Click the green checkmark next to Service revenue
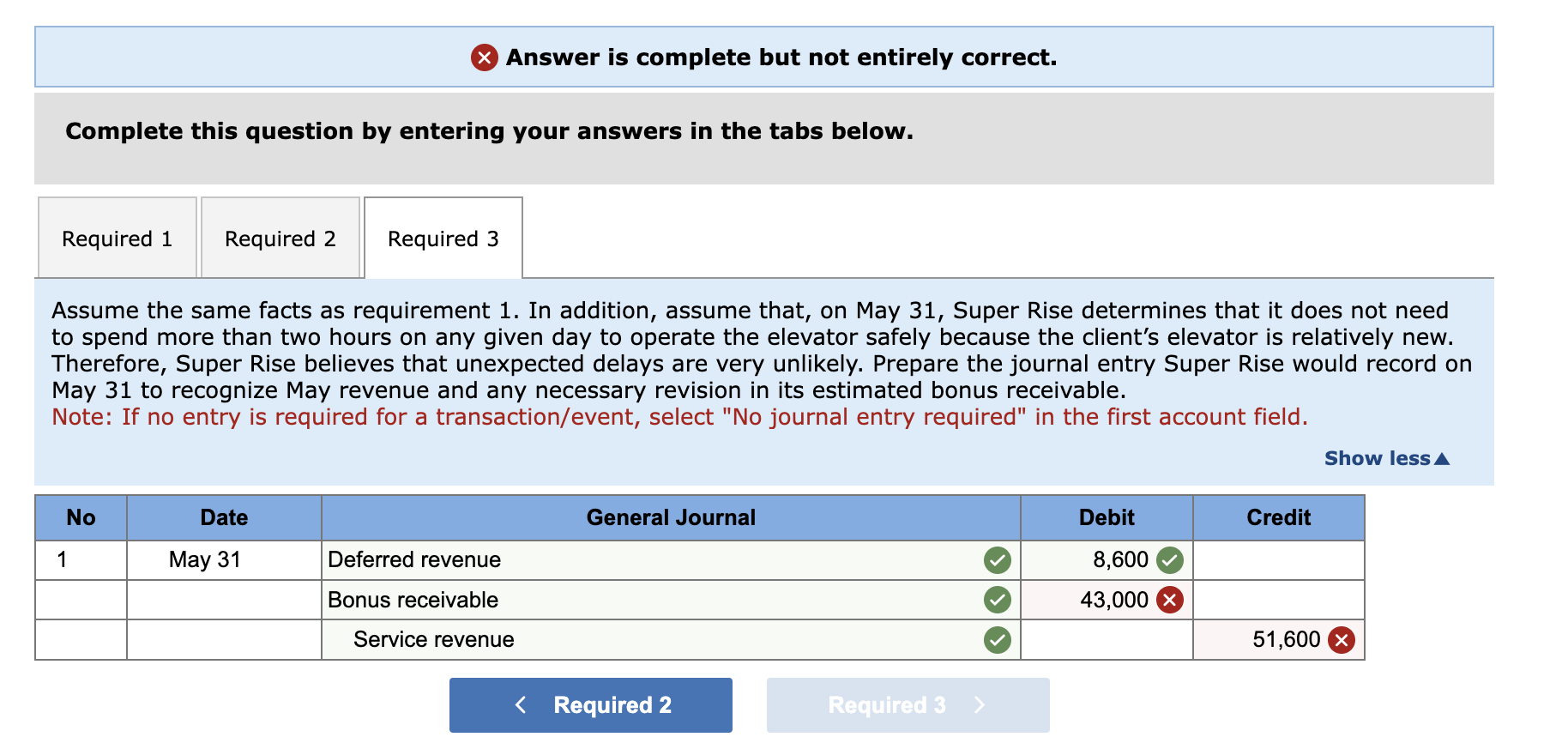This screenshot has height=743, width=1568. click(996, 639)
